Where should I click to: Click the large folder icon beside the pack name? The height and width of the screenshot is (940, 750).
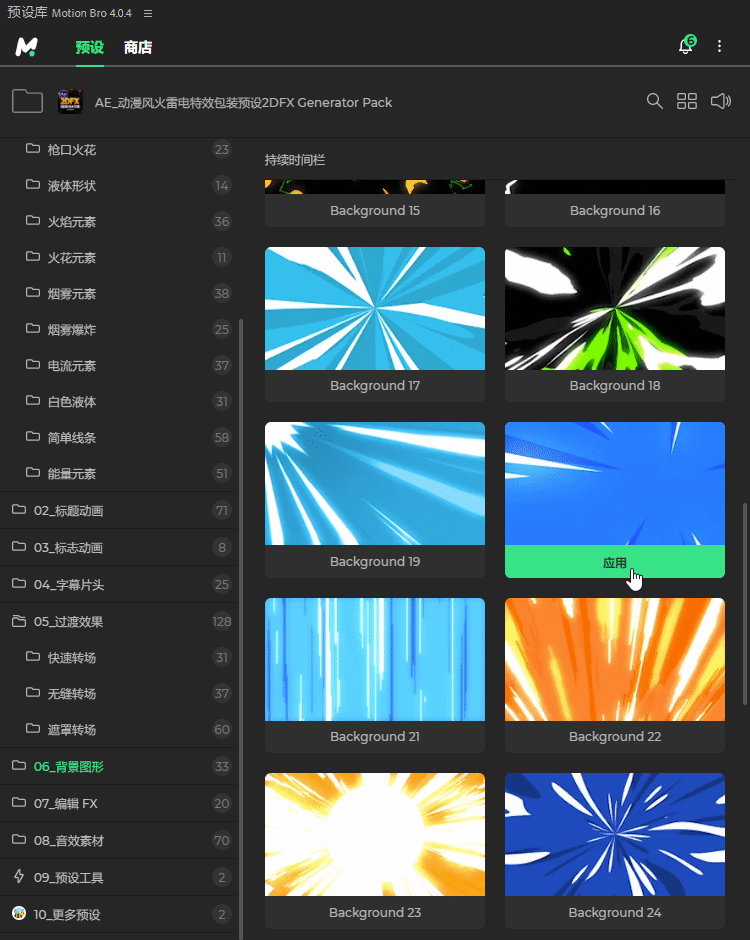(28, 101)
